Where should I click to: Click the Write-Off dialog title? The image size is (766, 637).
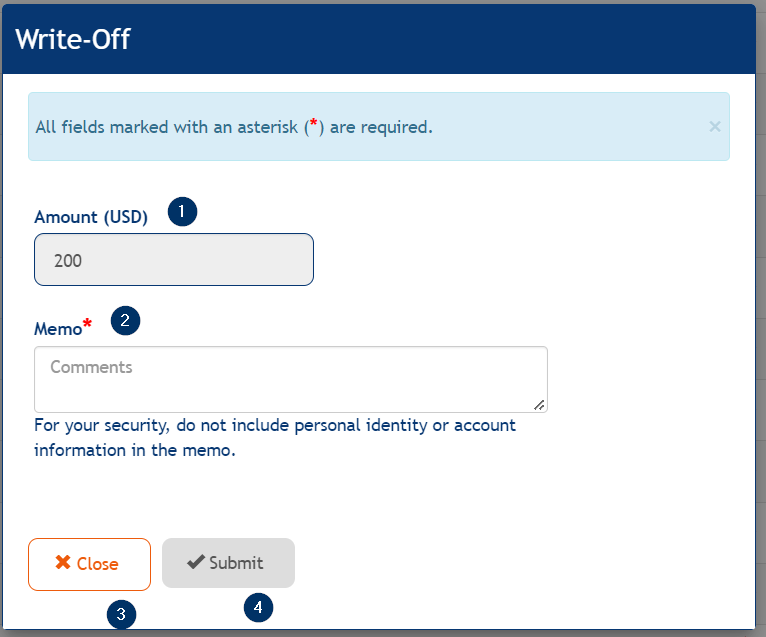click(x=73, y=40)
